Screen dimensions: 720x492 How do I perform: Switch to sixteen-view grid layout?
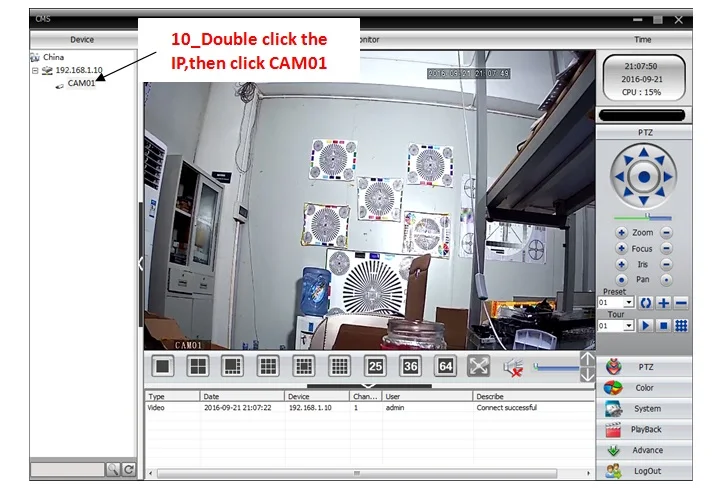click(339, 366)
